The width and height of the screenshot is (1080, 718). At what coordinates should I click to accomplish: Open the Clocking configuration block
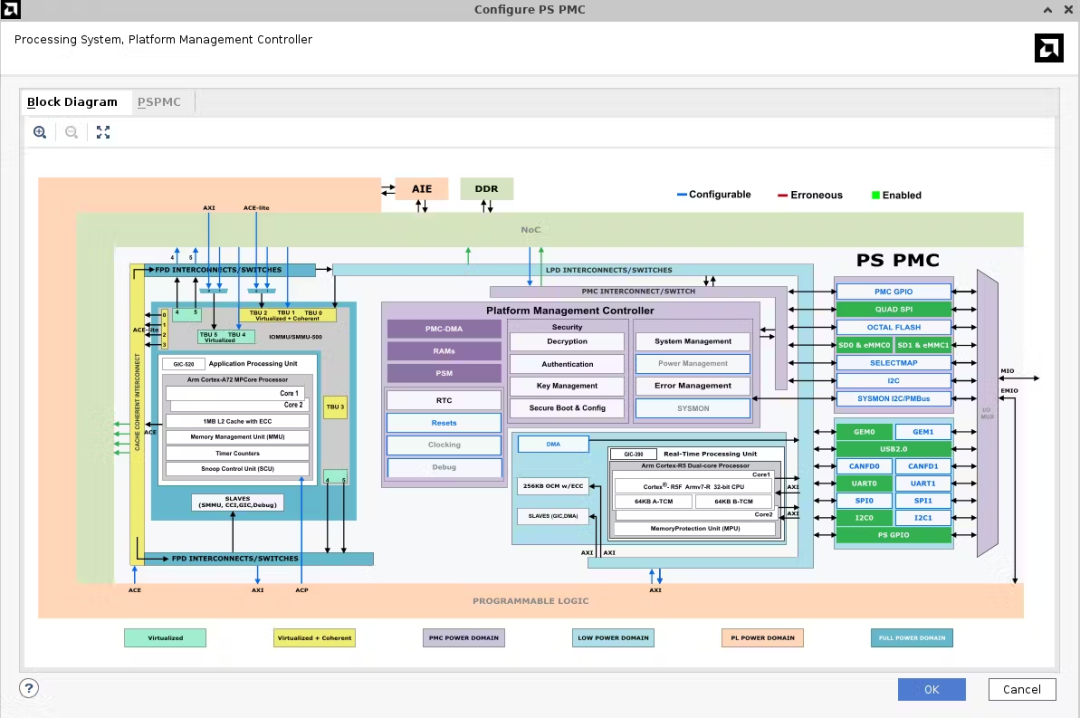444,445
